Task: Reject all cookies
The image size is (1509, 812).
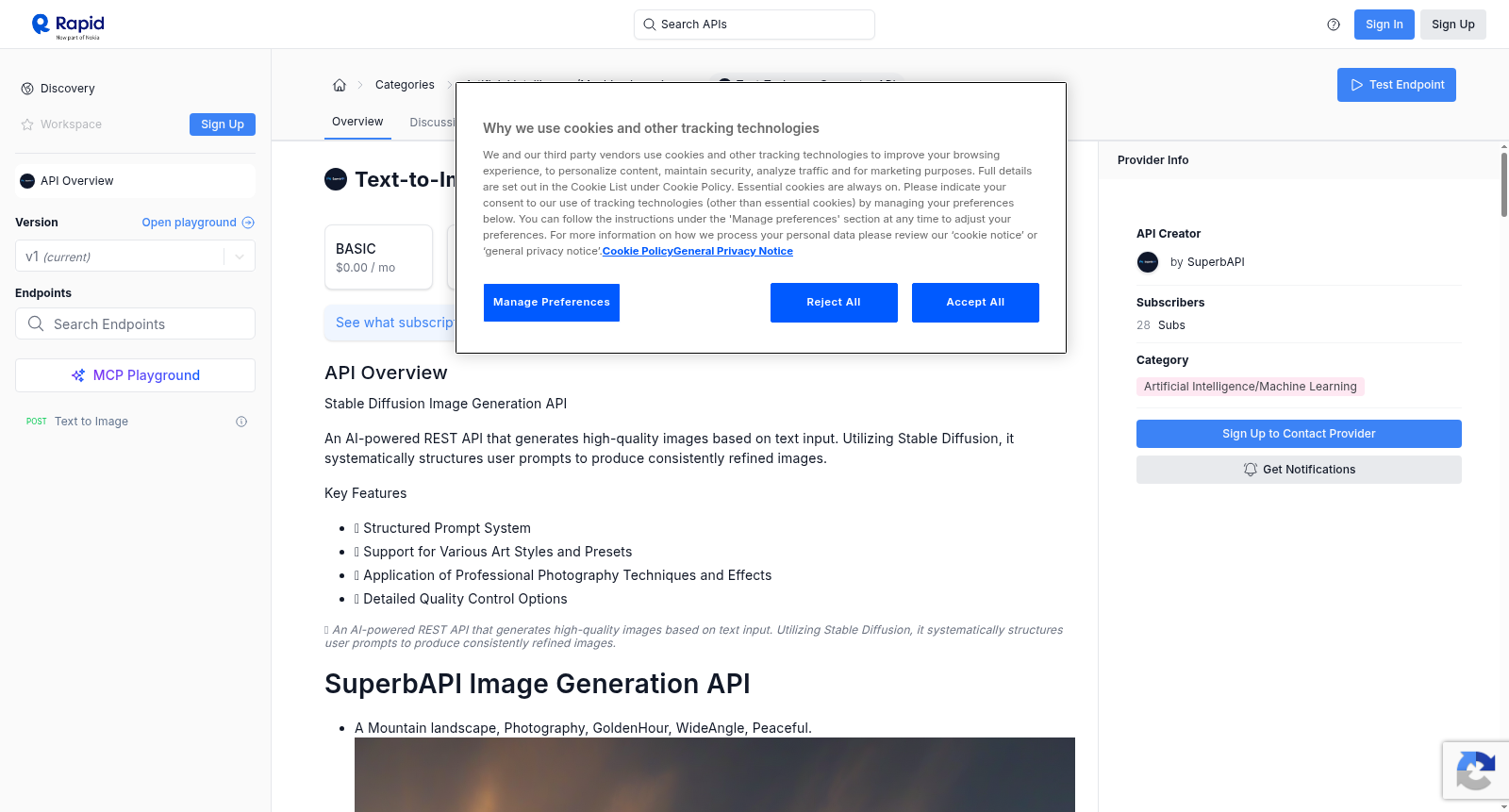Action: (834, 303)
